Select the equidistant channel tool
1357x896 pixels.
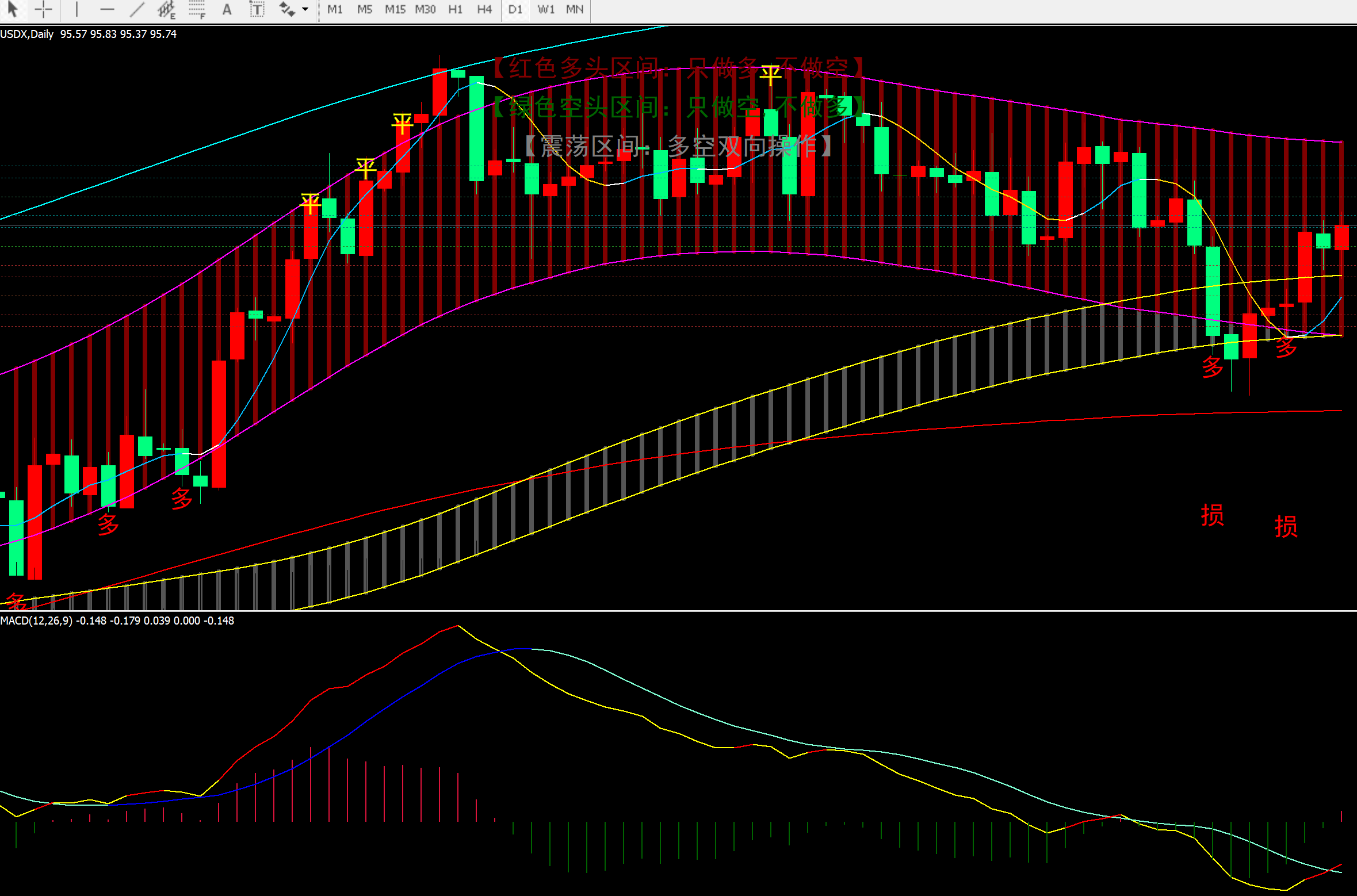point(167,9)
